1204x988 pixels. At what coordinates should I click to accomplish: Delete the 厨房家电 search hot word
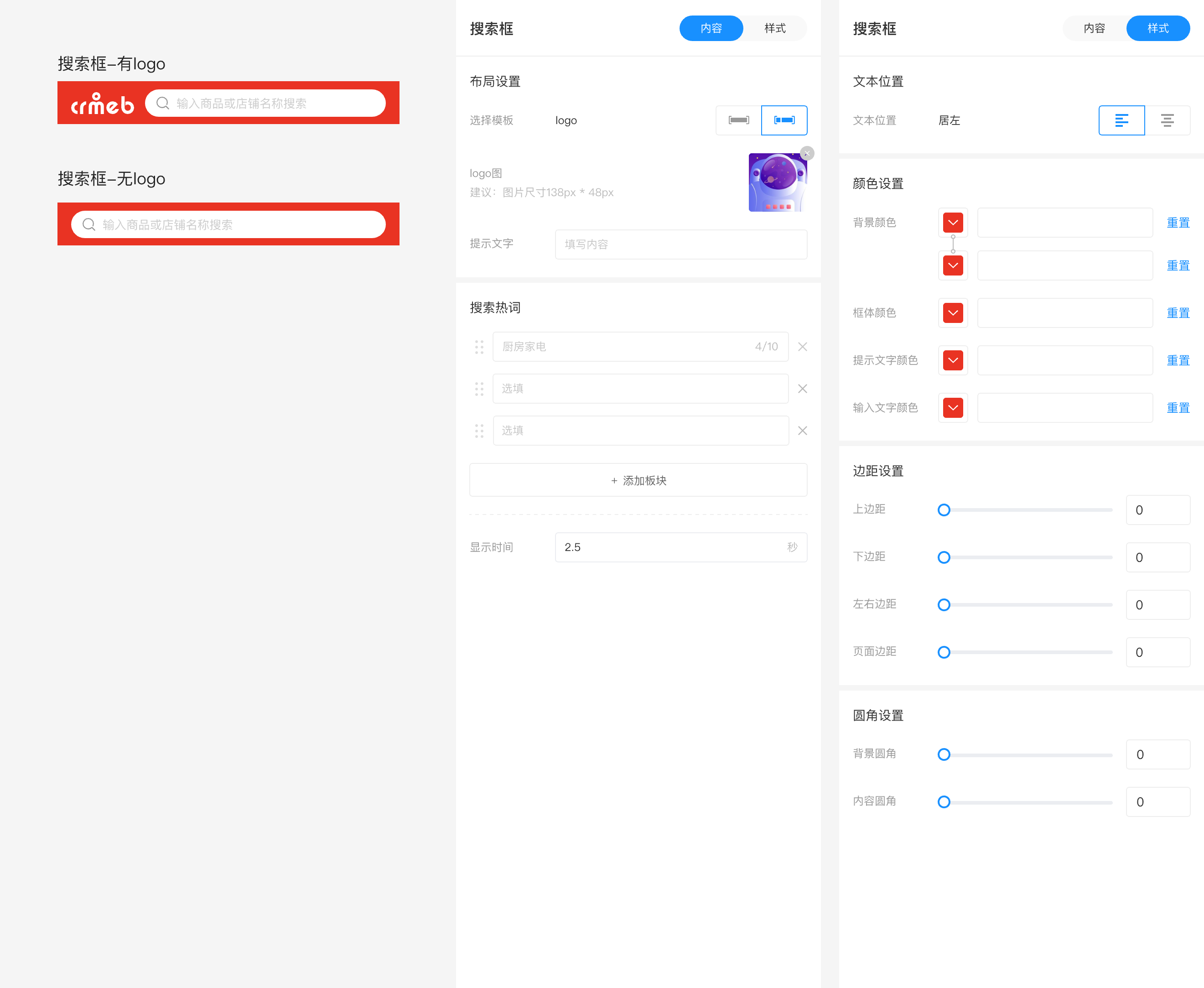click(x=802, y=347)
